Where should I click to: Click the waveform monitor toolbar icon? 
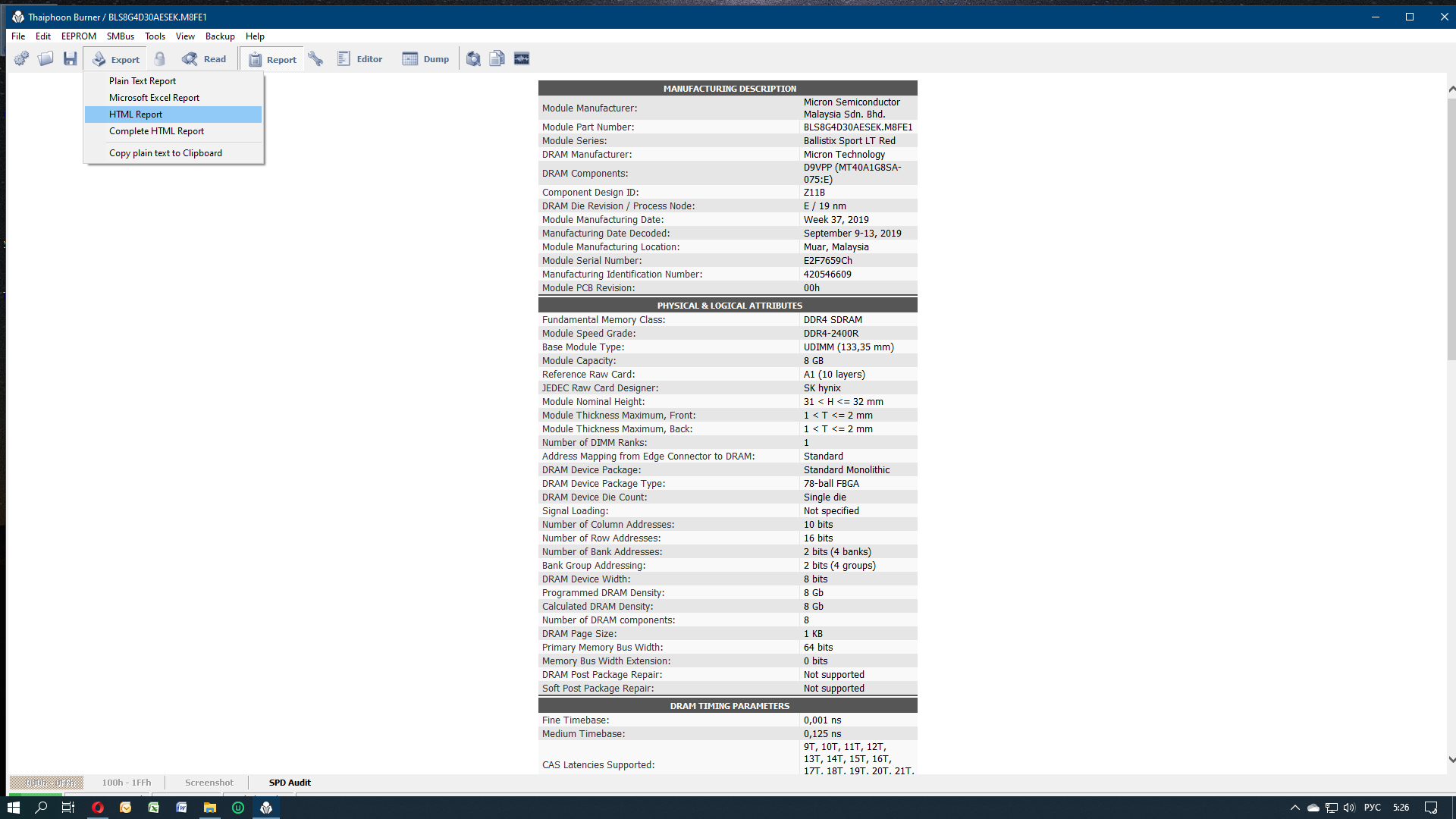click(522, 58)
